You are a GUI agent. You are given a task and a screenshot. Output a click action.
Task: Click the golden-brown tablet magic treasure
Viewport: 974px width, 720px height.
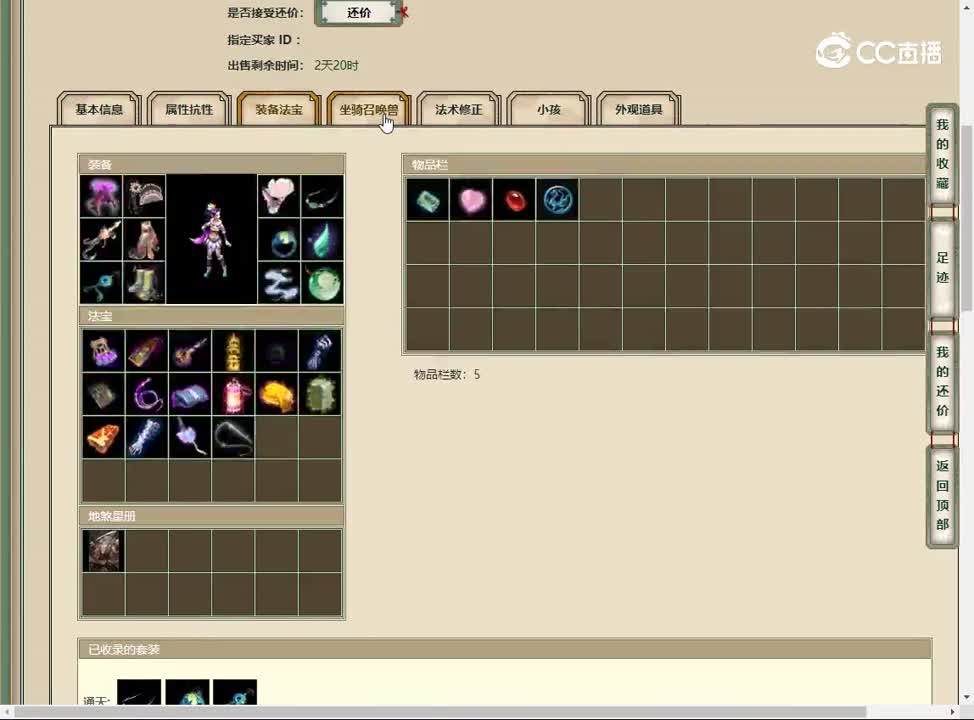coord(147,350)
